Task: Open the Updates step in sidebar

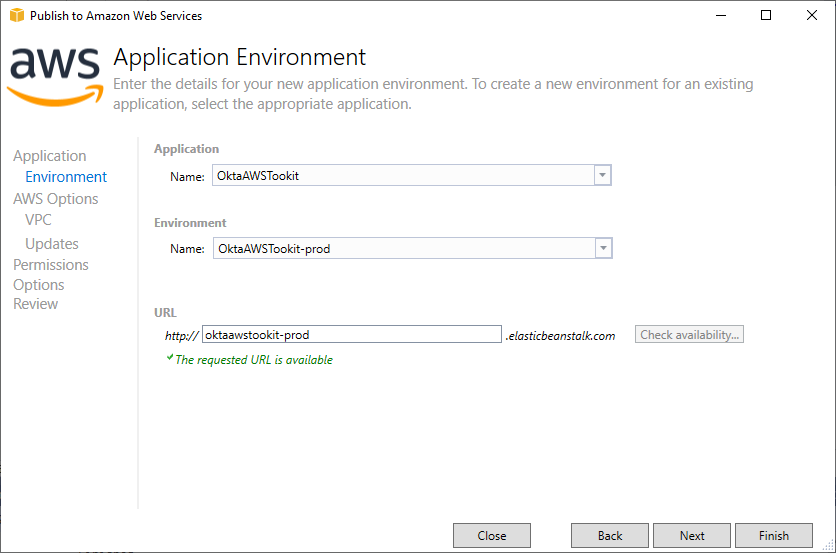Action: pyautogui.click(x=52, y=244)
